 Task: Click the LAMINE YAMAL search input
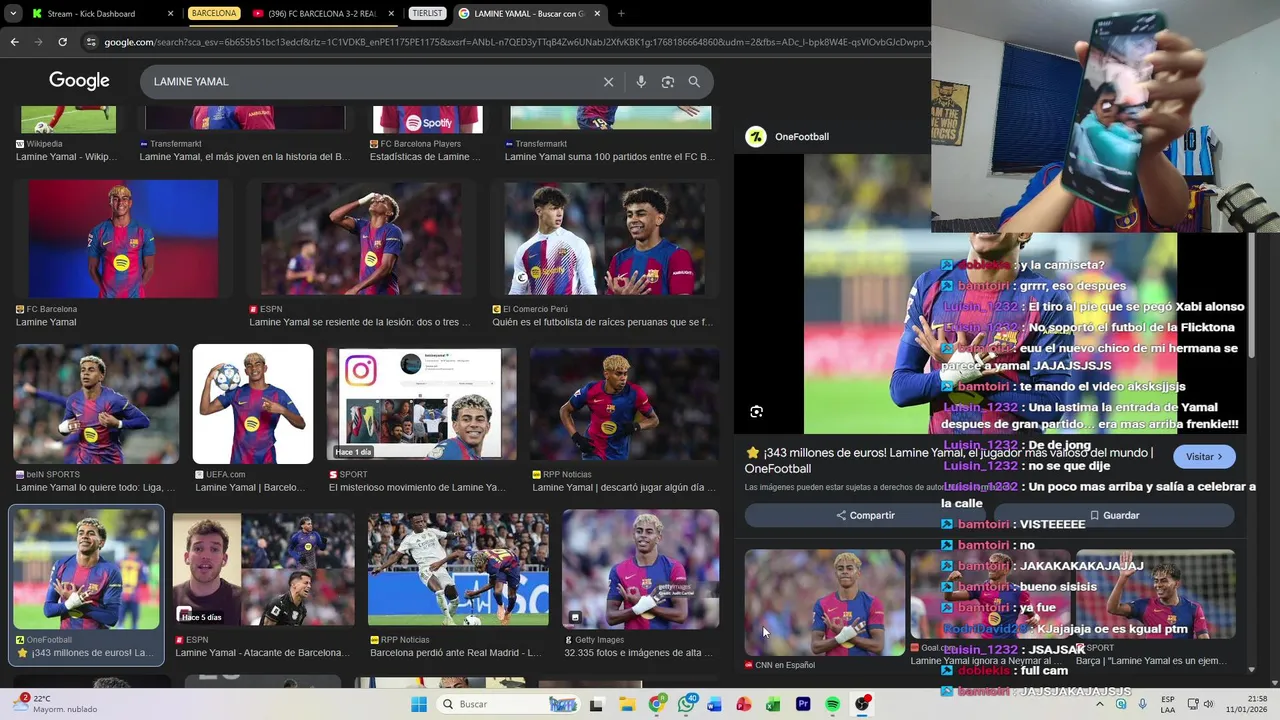(370, 82)
